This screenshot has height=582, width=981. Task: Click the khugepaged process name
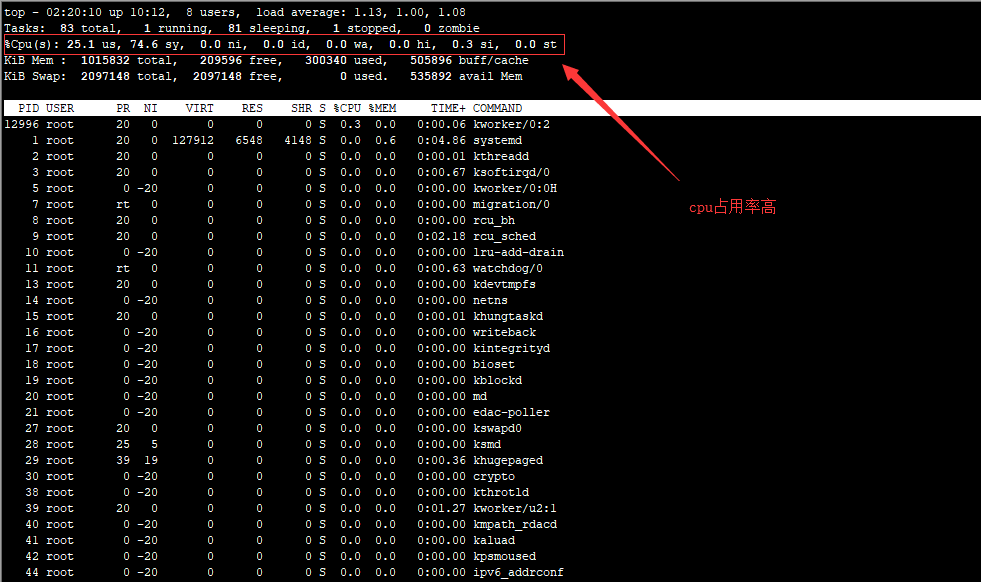point(507,460)
